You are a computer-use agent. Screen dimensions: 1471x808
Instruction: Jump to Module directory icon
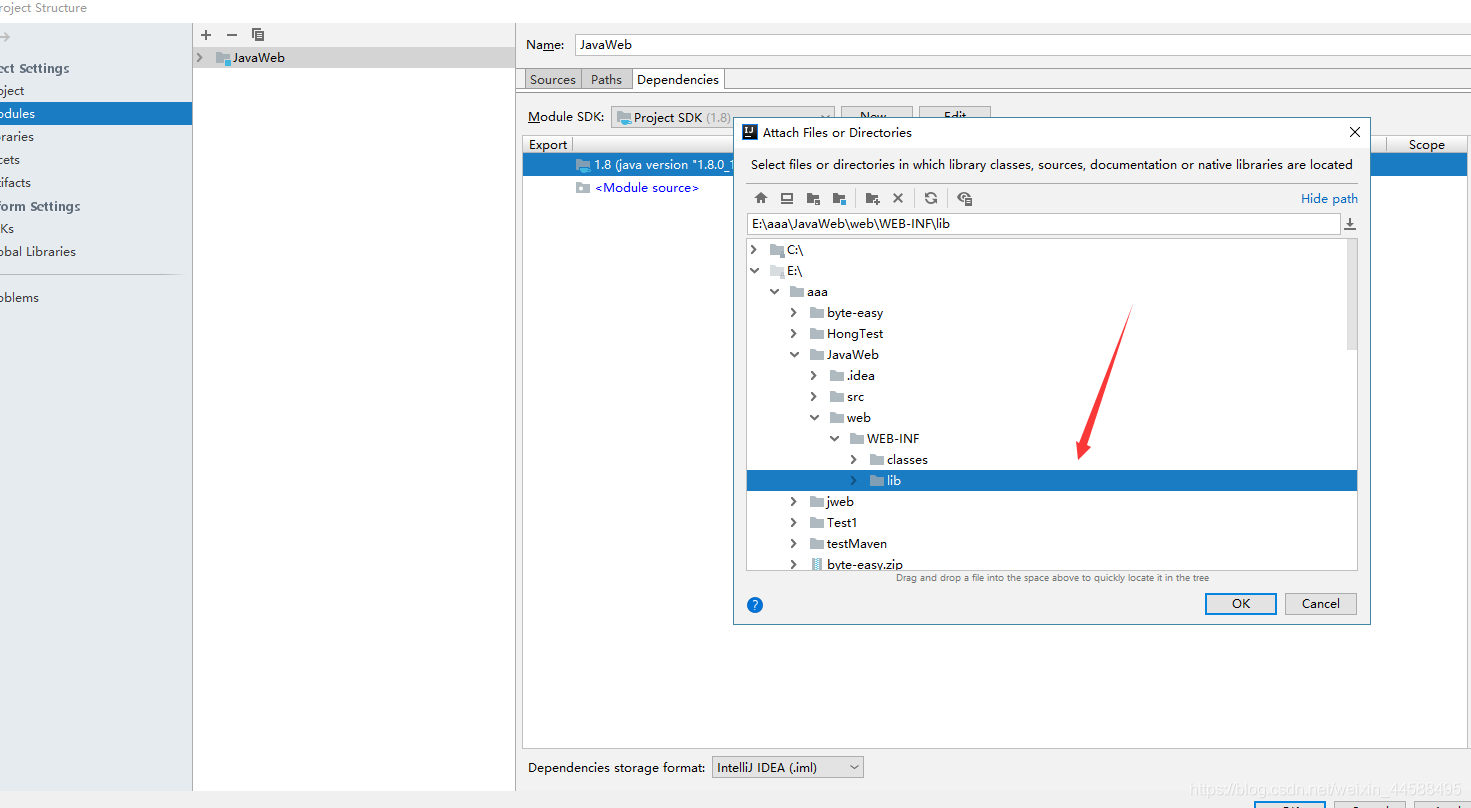tap(839, 198)
